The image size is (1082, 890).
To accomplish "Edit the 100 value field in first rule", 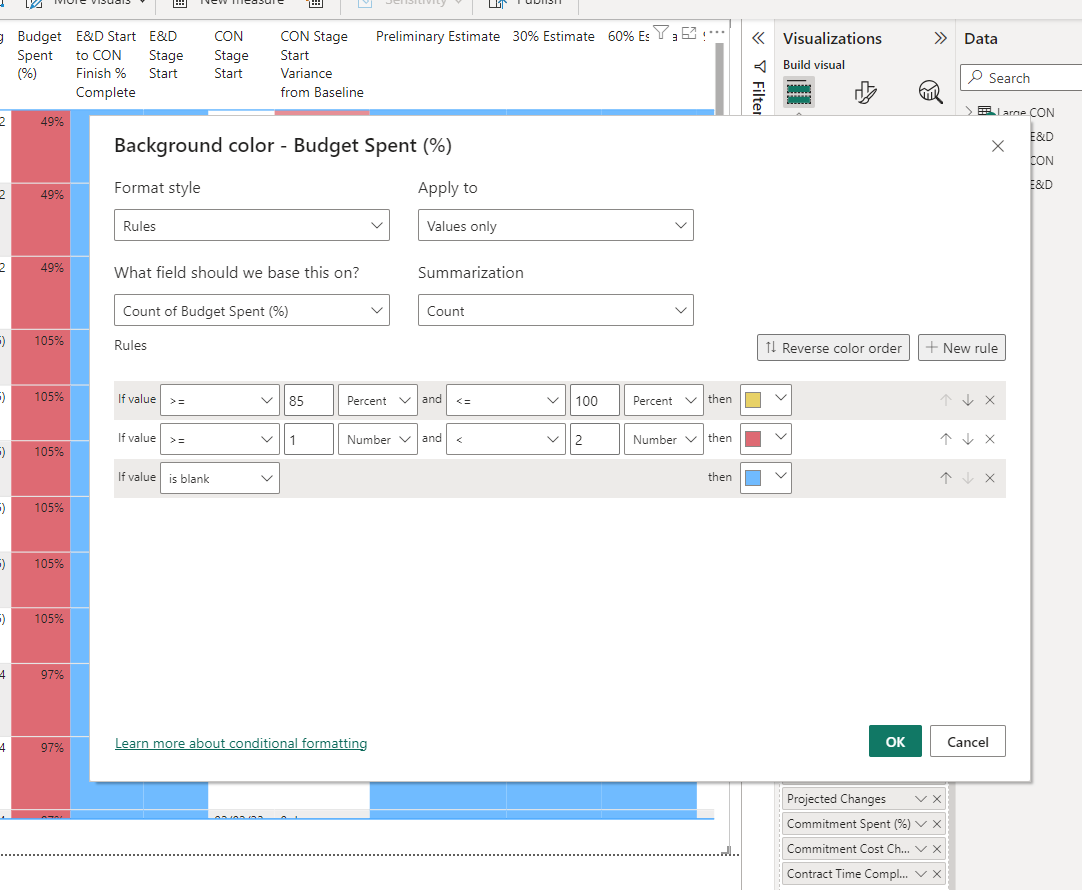I will [x=595, y=400].
